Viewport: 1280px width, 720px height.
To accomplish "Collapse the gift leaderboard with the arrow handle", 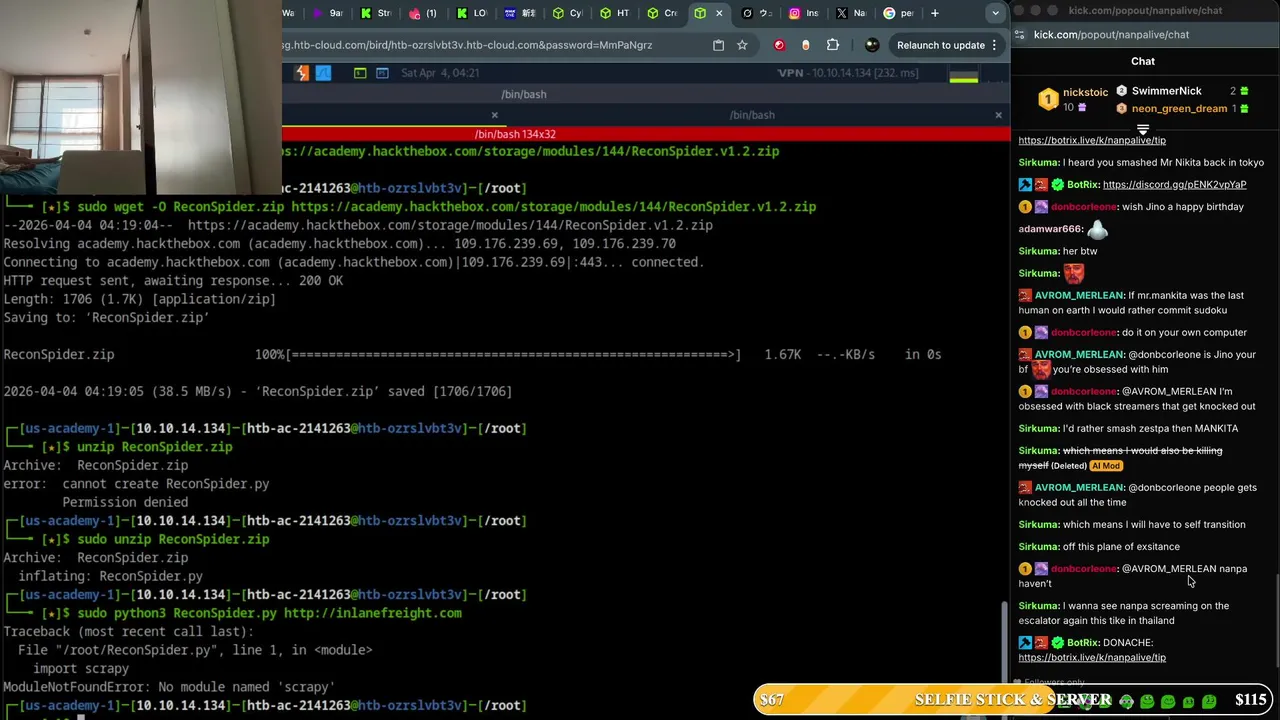I will 1143,130.
